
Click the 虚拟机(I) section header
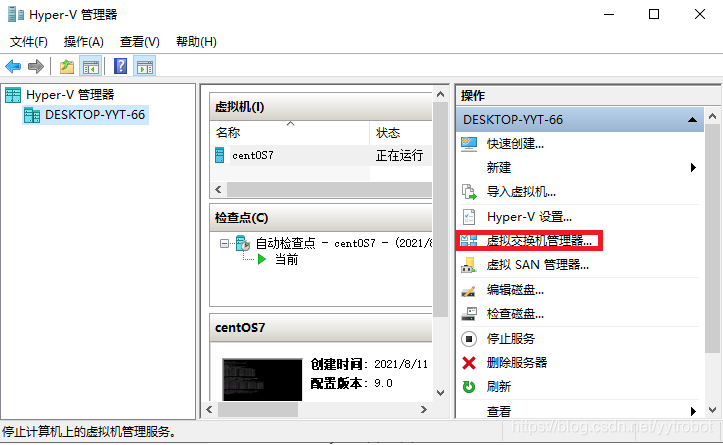(320, 107)
